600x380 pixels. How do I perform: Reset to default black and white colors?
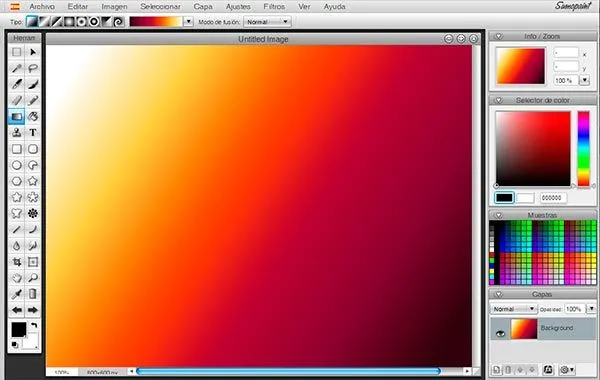15,345
